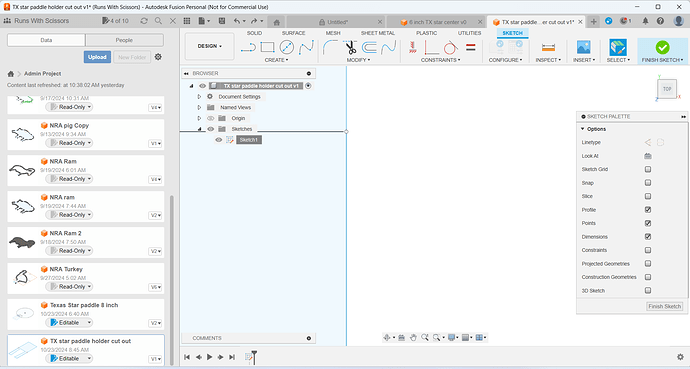Click the timeline play button
This screenshot has height=369, width=690.
209,357
